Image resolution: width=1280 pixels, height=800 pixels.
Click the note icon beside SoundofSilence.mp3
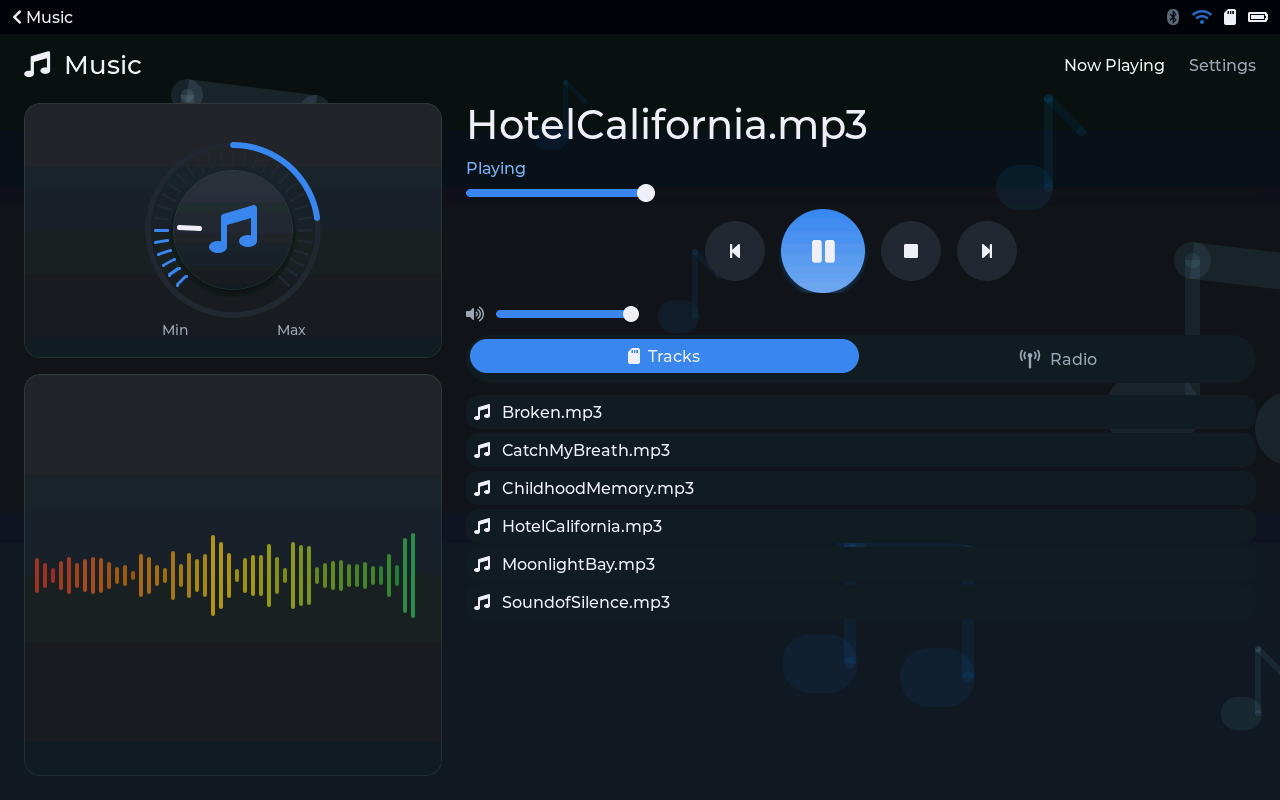[x=482, y=602]
